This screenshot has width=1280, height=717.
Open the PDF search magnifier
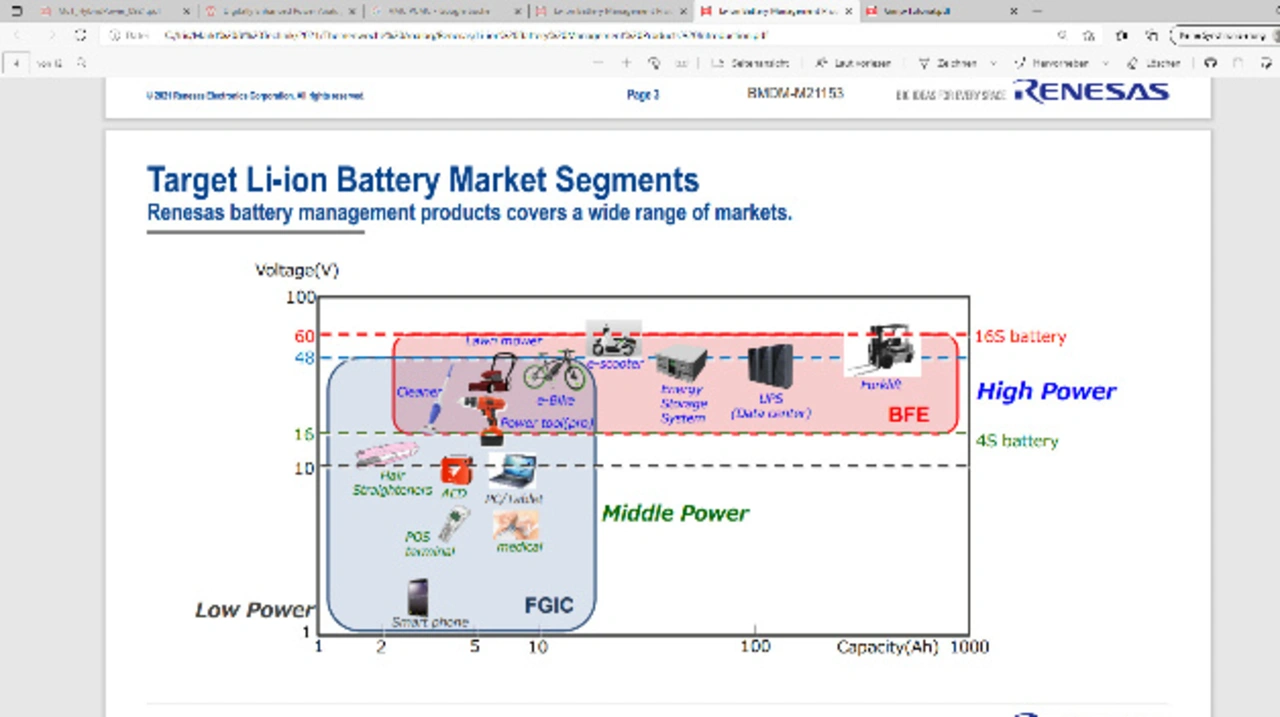click(x=81, y=63)
